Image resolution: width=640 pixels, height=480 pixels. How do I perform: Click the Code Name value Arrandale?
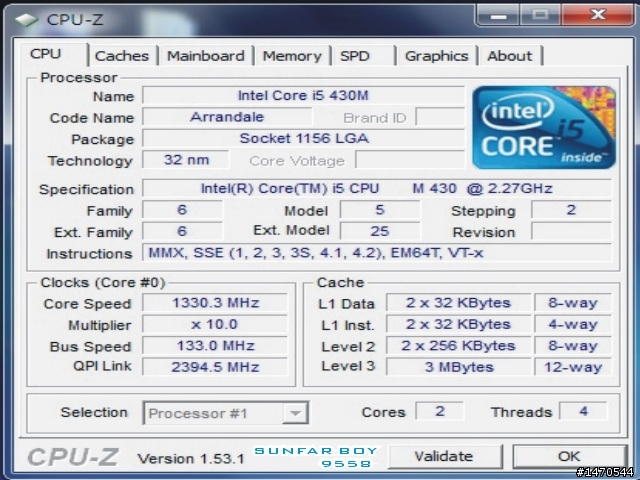click(x=227, y=117)
